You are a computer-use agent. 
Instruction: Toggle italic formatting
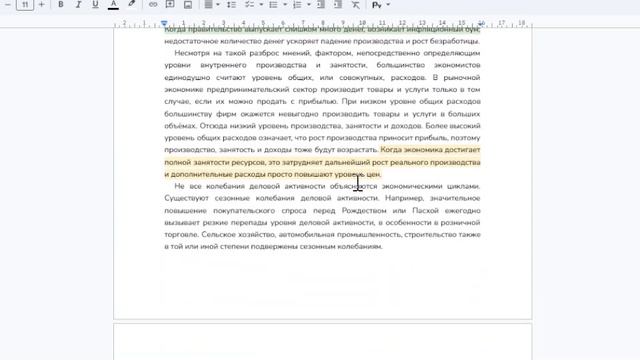[x=78, y=4]
